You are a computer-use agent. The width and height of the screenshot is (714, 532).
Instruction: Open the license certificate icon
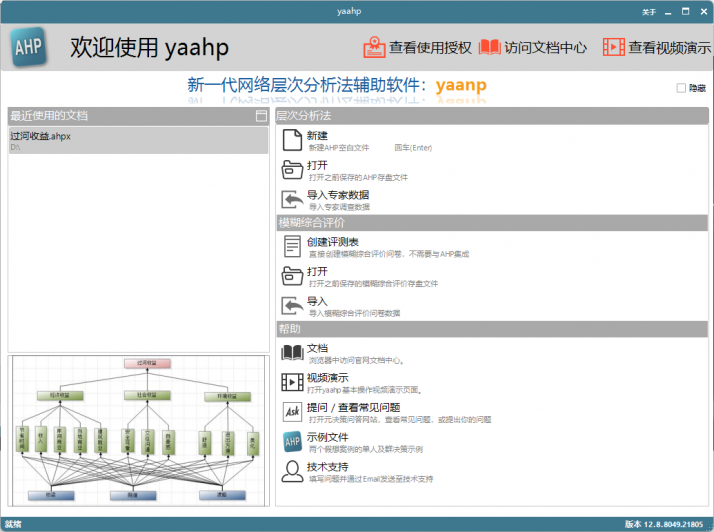374,47
